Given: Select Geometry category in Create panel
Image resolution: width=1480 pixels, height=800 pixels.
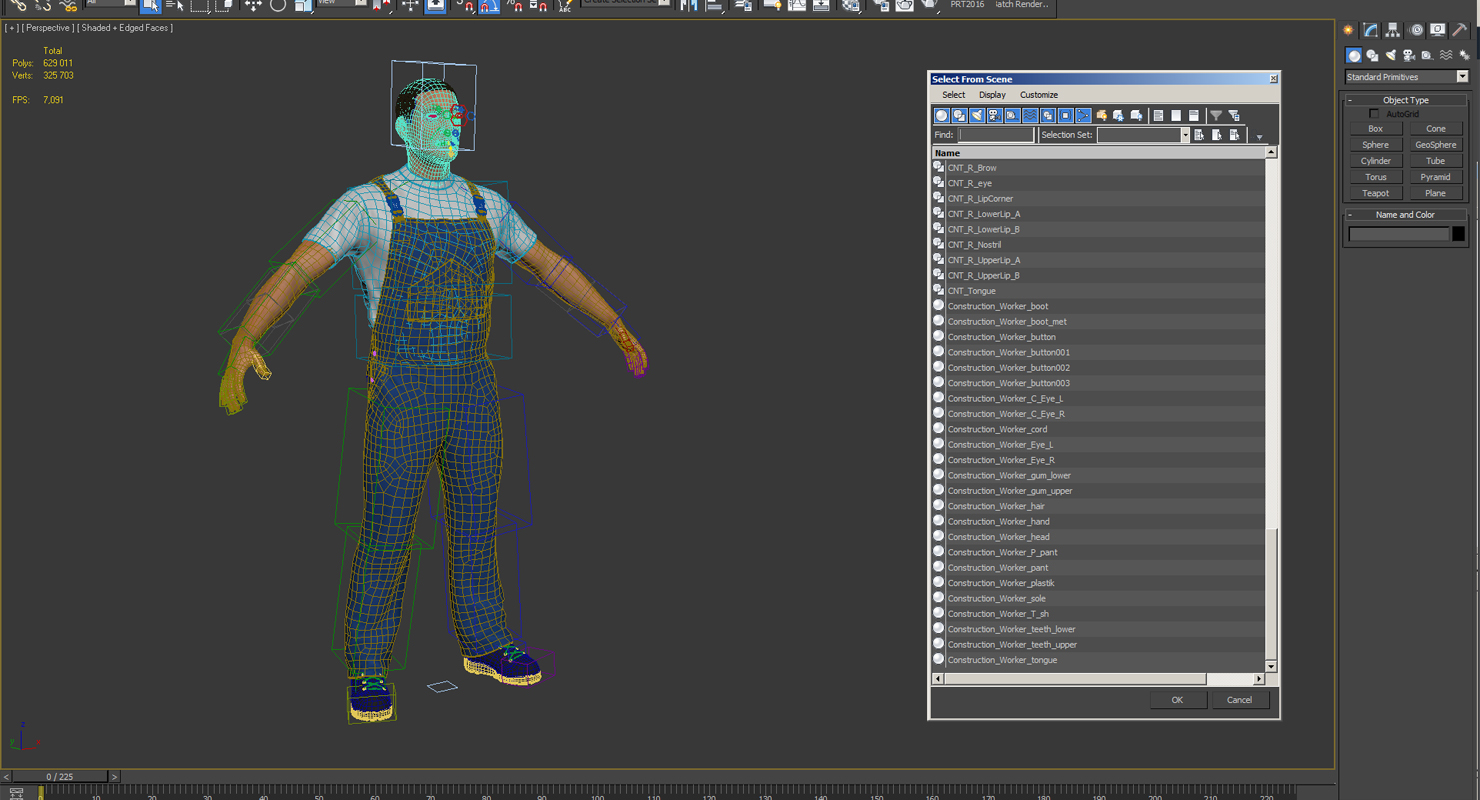Looking at the screenshot, I should pos(1354,56).
